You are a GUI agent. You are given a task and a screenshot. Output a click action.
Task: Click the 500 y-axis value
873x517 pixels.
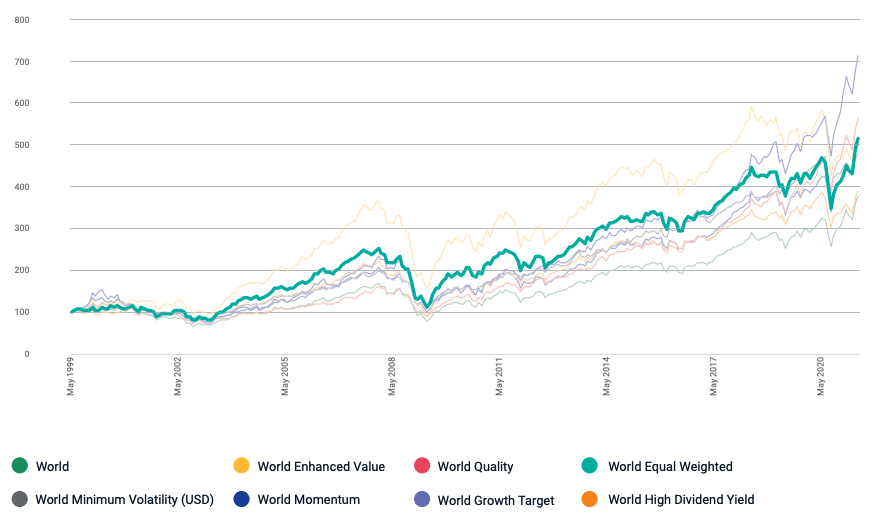[22, 145]
